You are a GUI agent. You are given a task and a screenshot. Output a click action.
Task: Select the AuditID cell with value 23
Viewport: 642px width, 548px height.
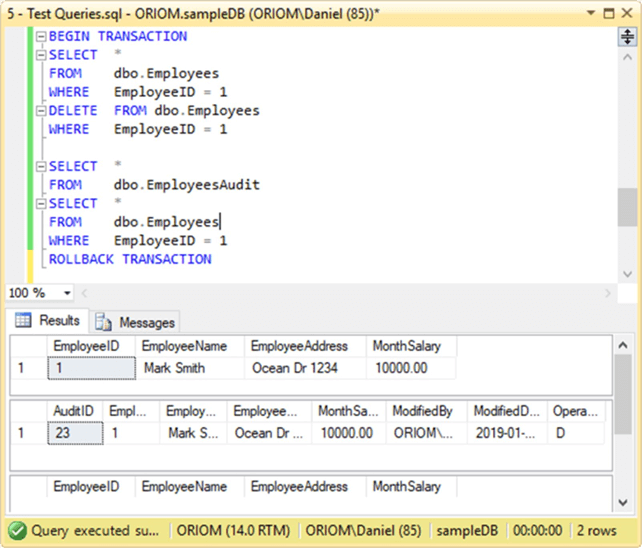(x=74, y=433)
